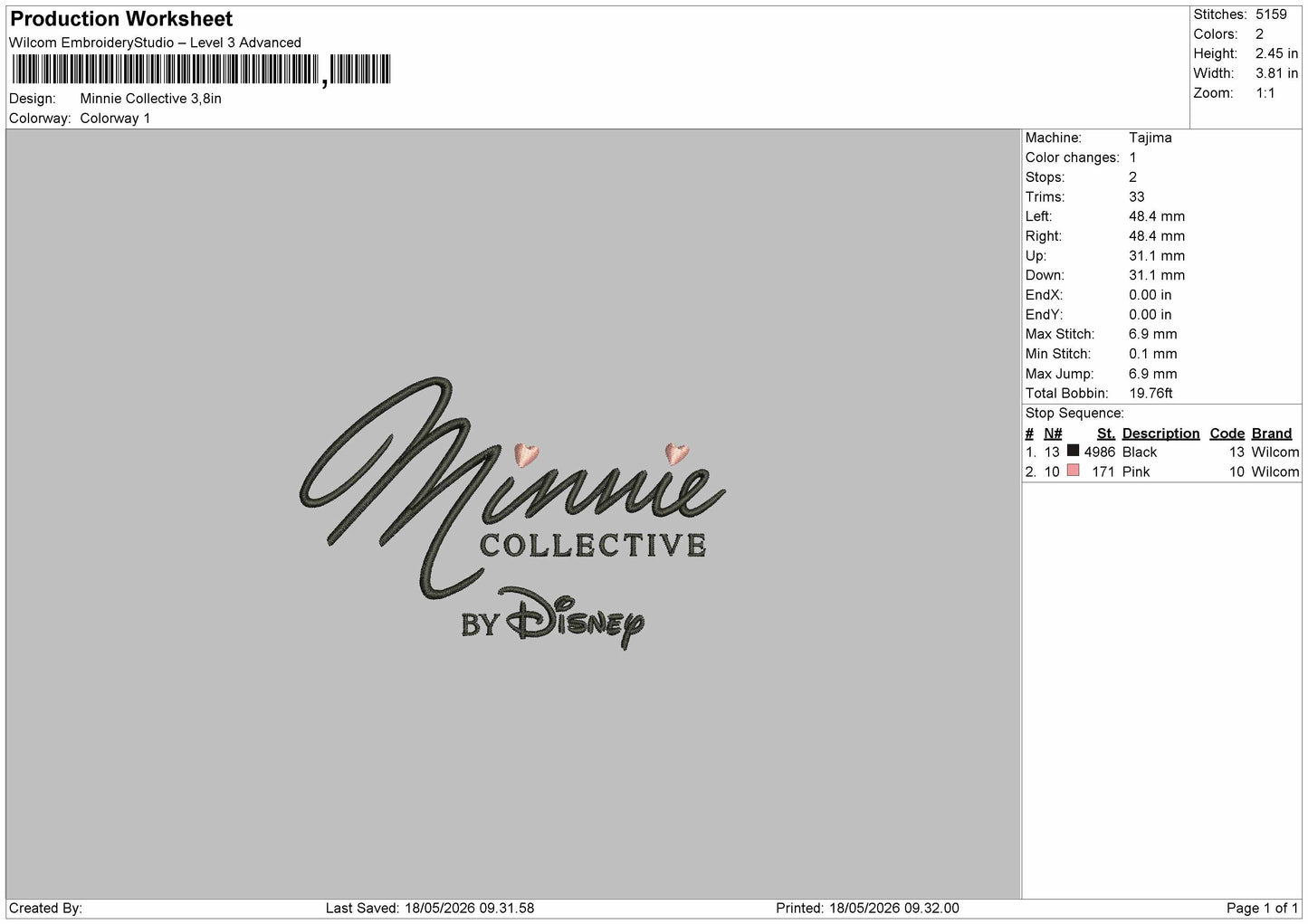Click the 'Printed' timestamp in footer
This screenshot has height=924, width=1308.
[x=867, y=908]
